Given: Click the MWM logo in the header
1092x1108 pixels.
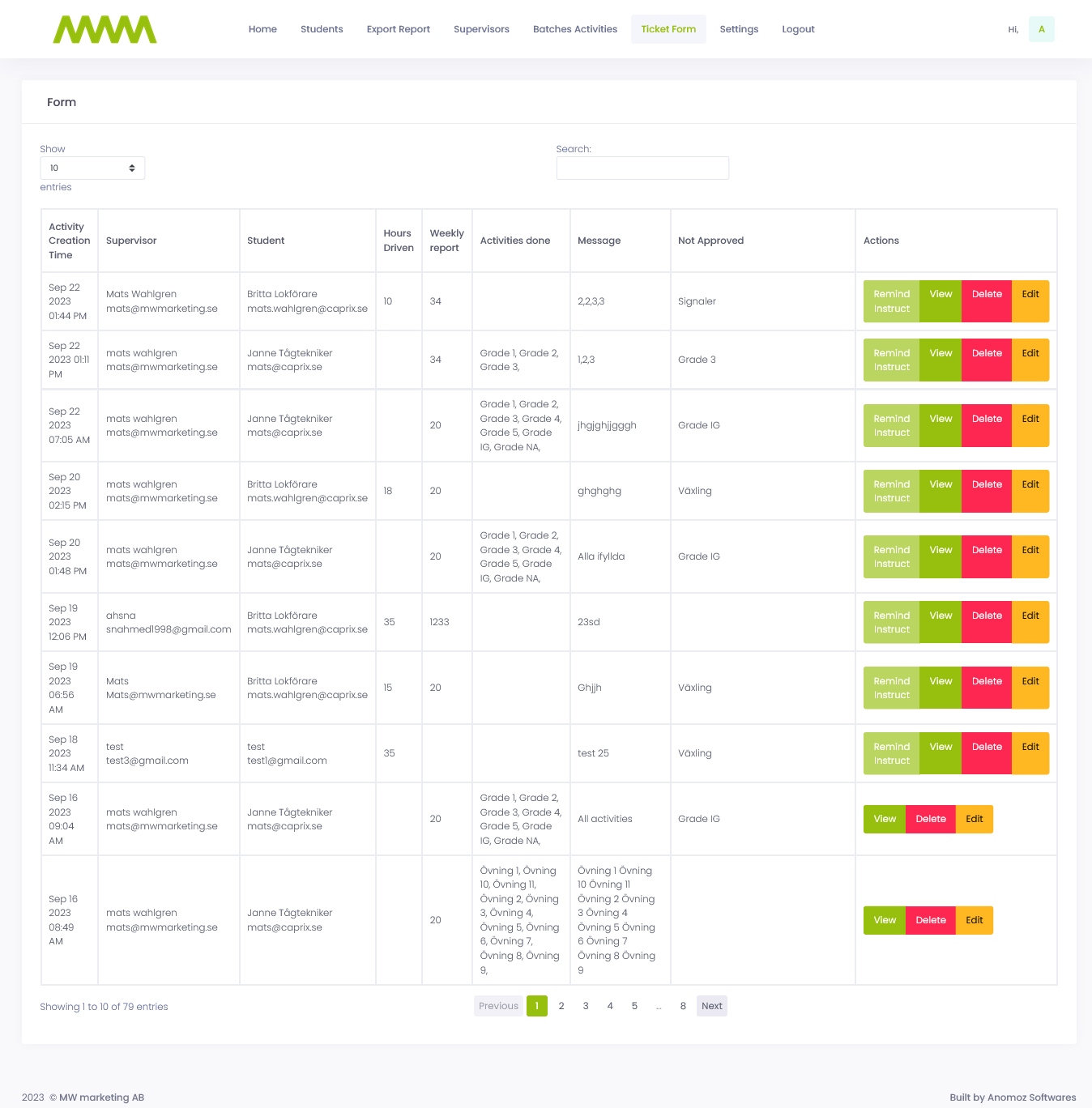Looking at the screenshot, I should coord(105,29).
